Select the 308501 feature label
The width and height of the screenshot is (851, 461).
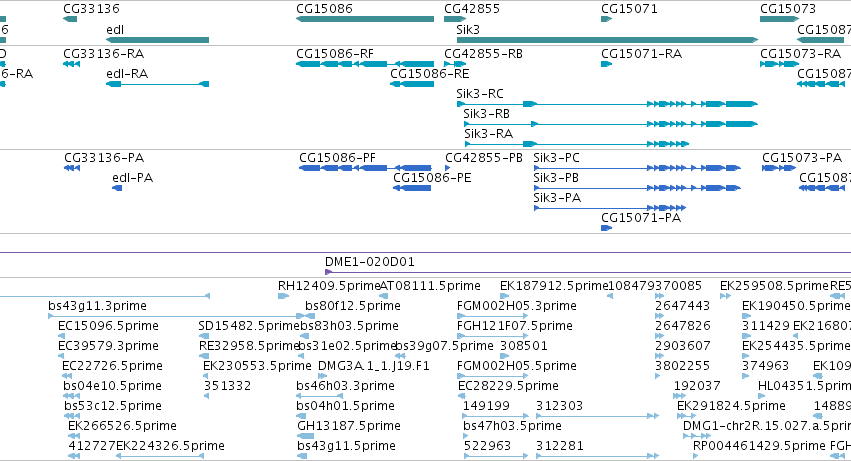524,346
